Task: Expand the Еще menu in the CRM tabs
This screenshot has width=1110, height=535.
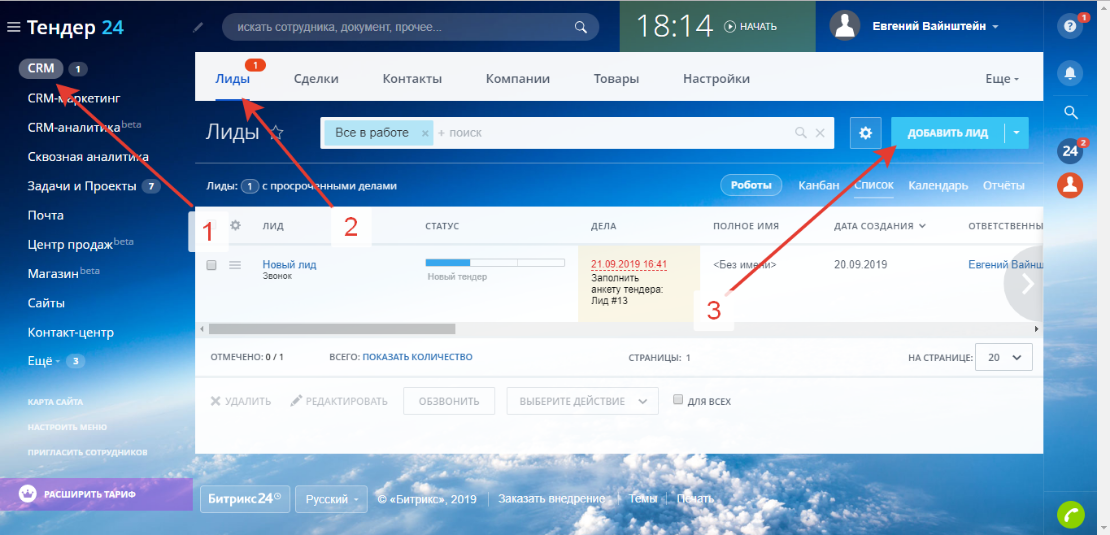Action: (x=1002, y=79)
